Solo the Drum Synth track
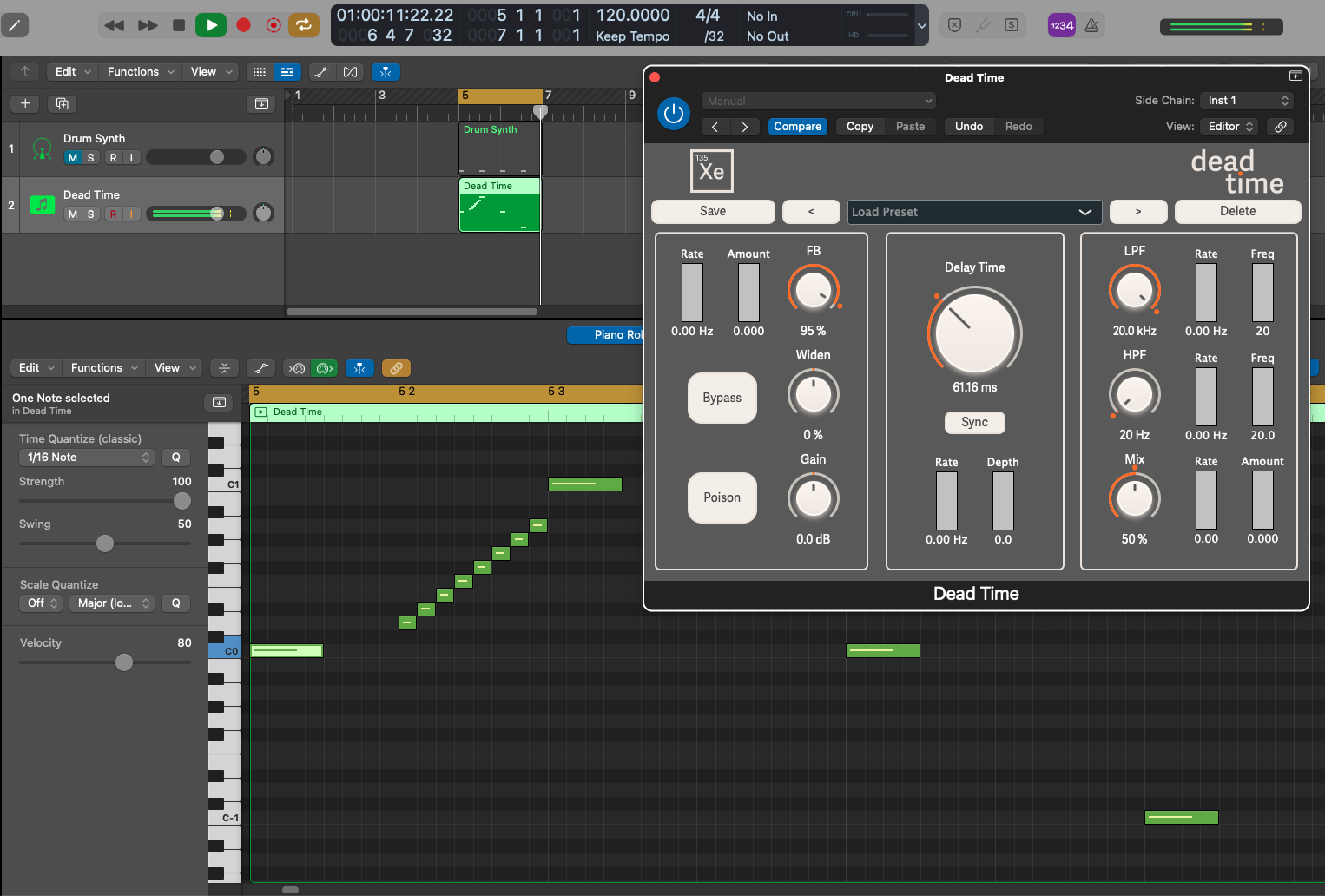Screen dimensions: 1325x896 [x=90, y=157]
